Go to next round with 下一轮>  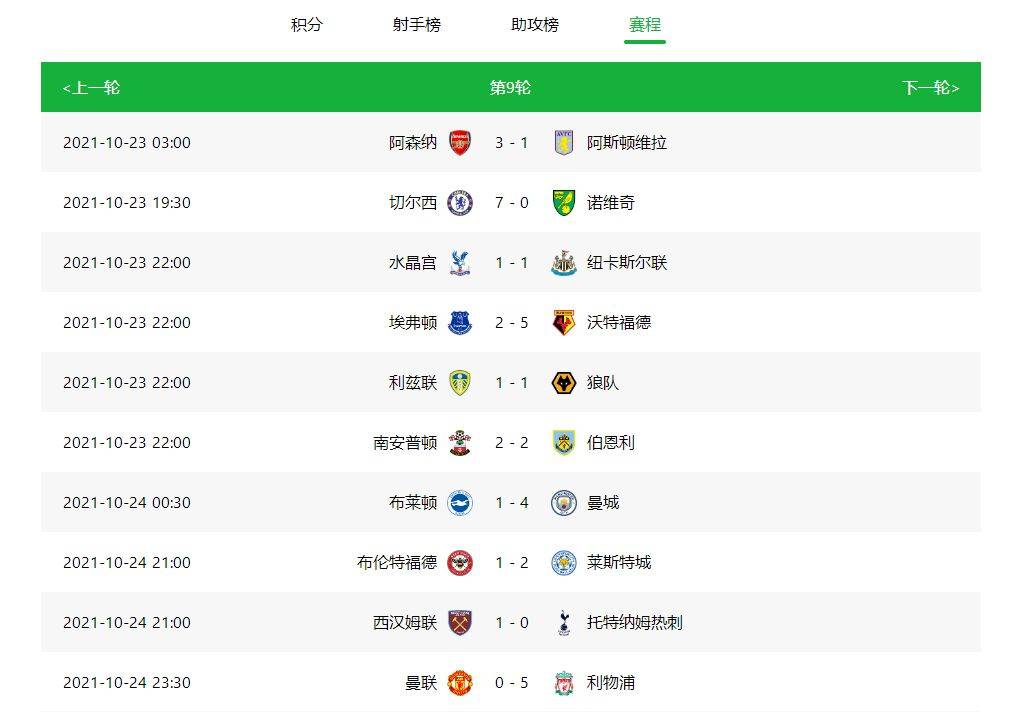tap(931, 88)
